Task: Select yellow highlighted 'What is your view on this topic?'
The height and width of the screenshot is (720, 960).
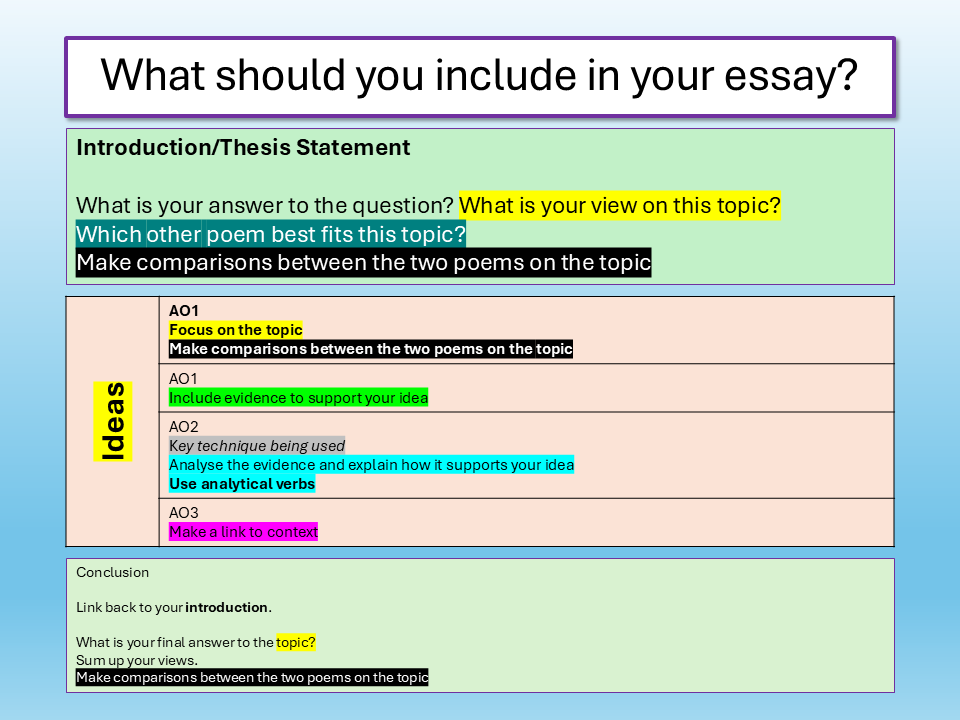Action: [x=620, y=206]
